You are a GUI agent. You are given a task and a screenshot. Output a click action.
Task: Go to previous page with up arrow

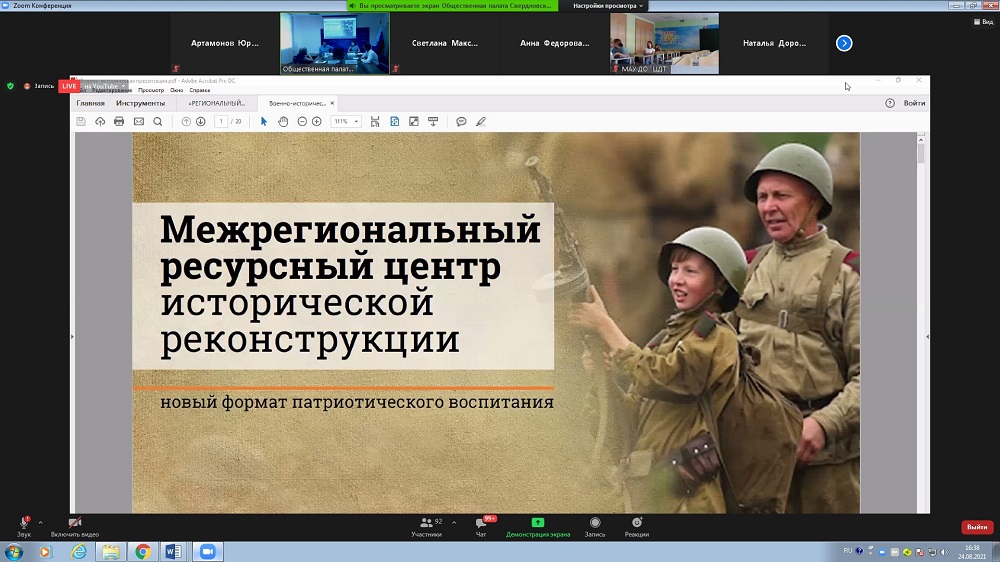[186, 121]
